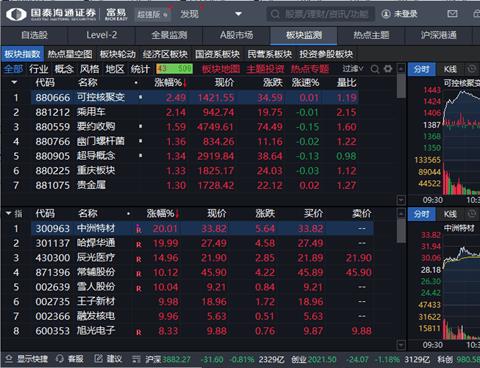The image size is (480, 368).
Task: Click the list icon before 沪深 index
Action: click(136, 359)
